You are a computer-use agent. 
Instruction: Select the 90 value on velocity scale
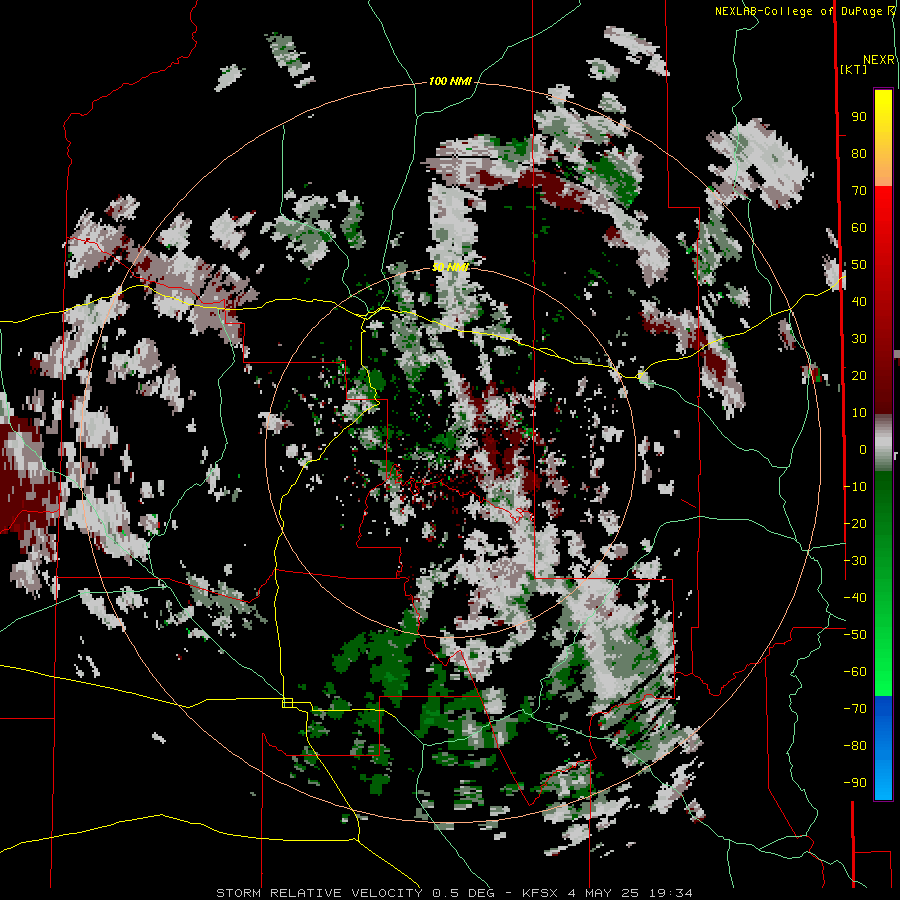coord(859,117)
